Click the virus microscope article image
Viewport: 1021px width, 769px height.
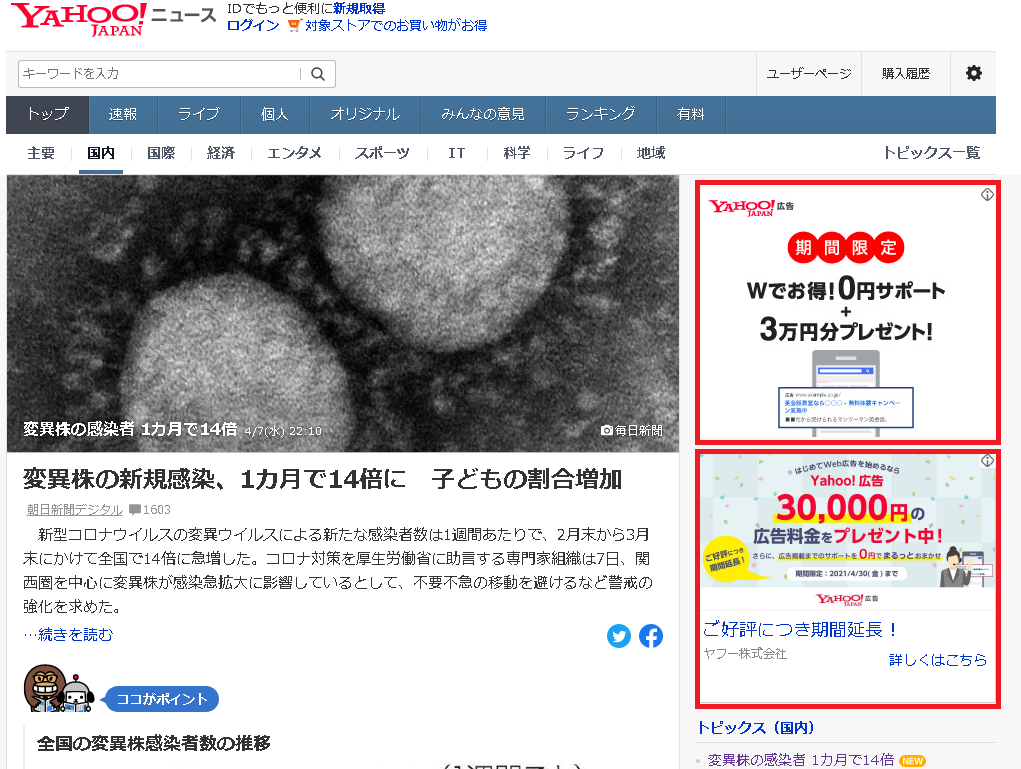pyautogui.click(x=343, y=313)
